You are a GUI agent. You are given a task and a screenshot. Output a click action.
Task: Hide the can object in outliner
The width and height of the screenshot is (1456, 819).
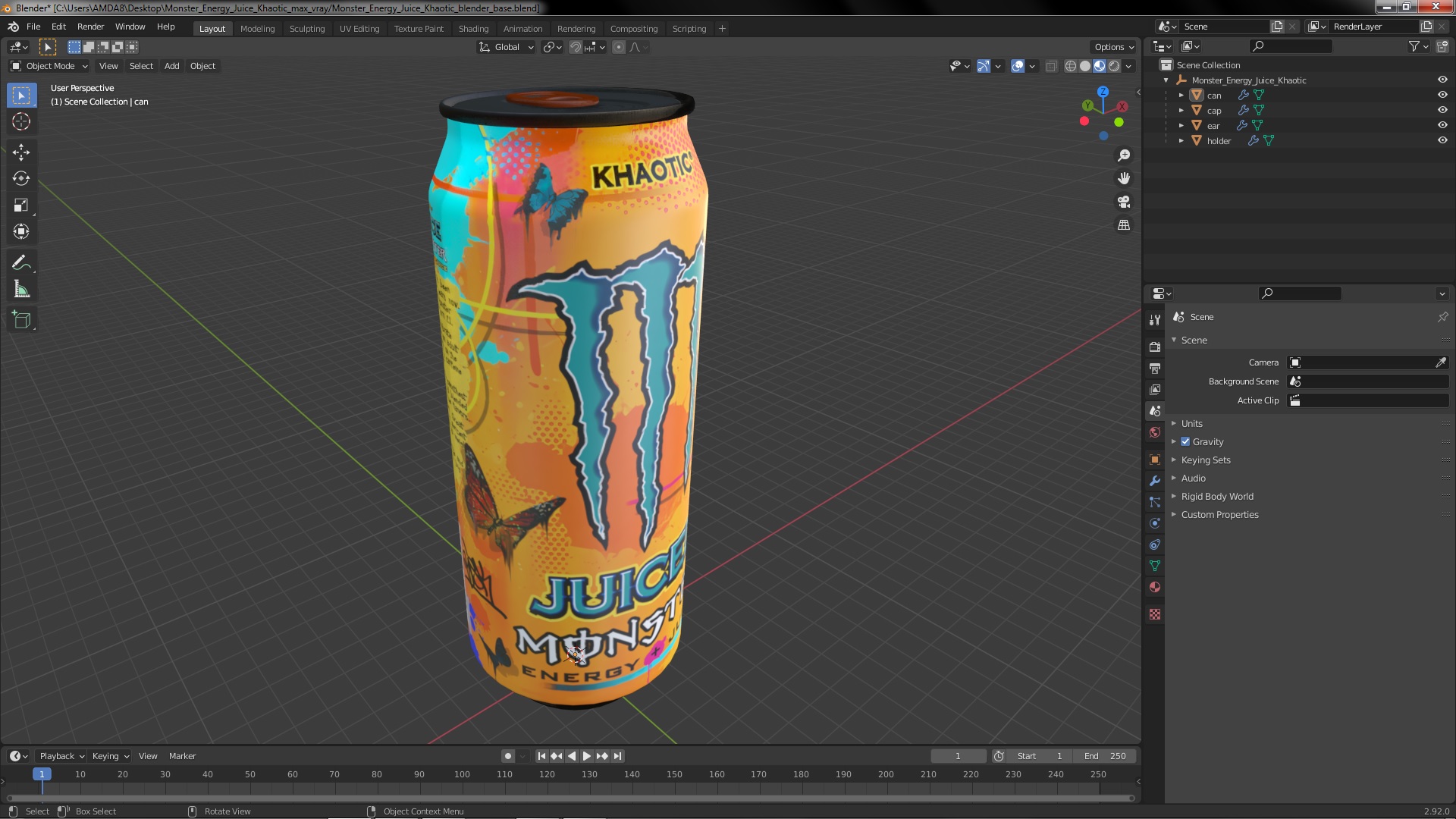pyautogui.click(x=1442, y=95)
